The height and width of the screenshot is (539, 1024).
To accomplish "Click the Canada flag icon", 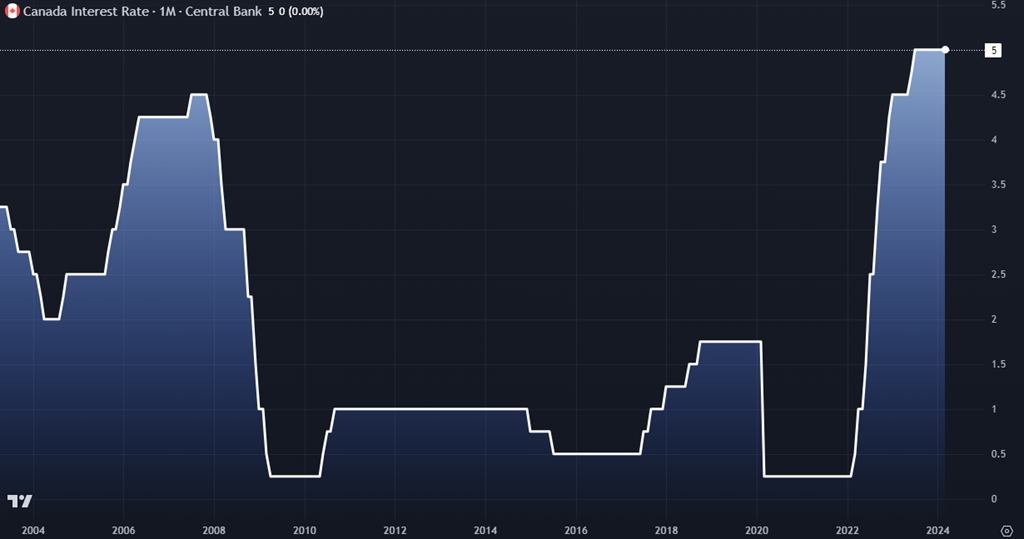I will [13, 11].
